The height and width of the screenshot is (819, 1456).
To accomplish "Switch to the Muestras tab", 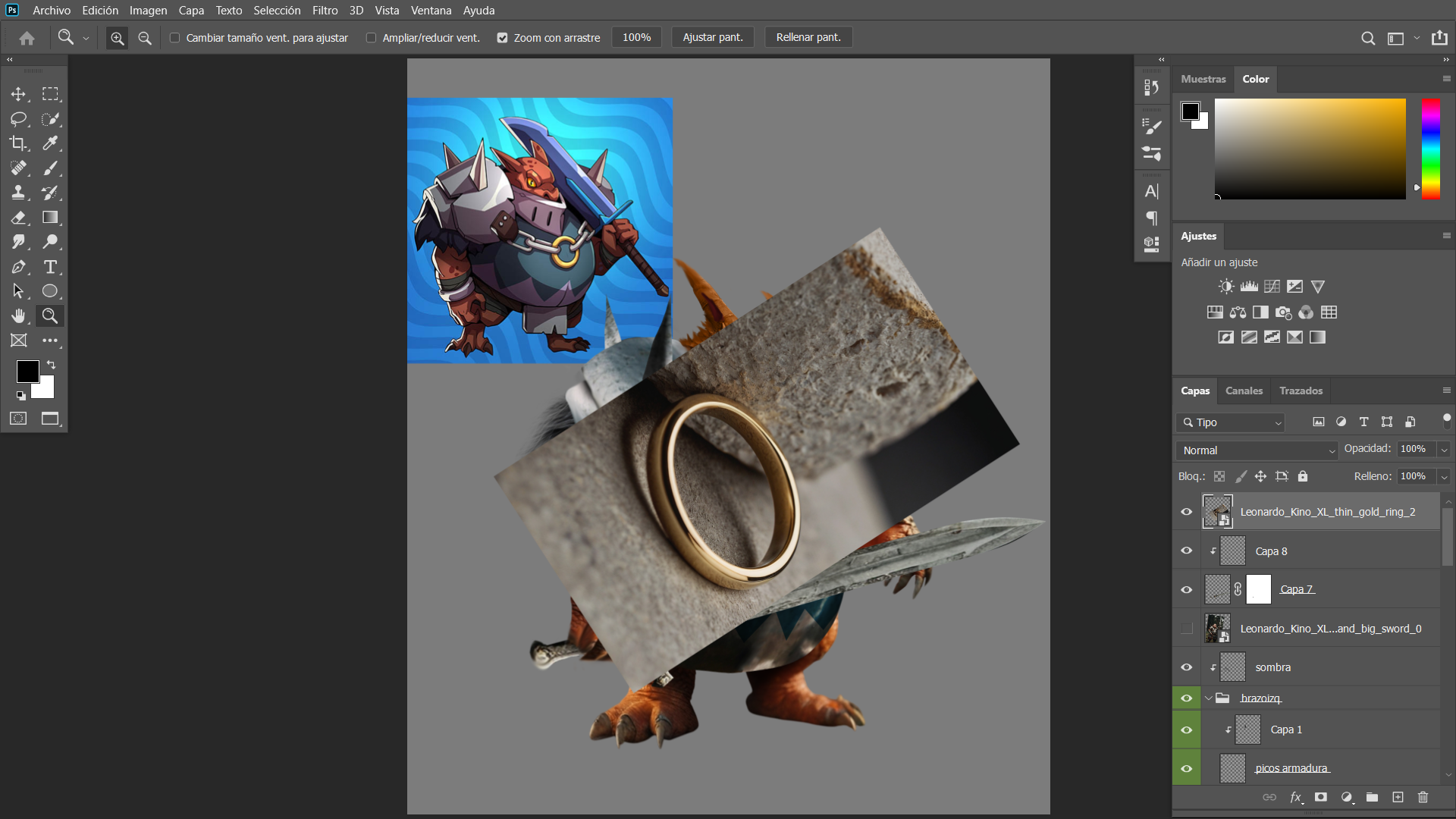I will pos(1203,79).
